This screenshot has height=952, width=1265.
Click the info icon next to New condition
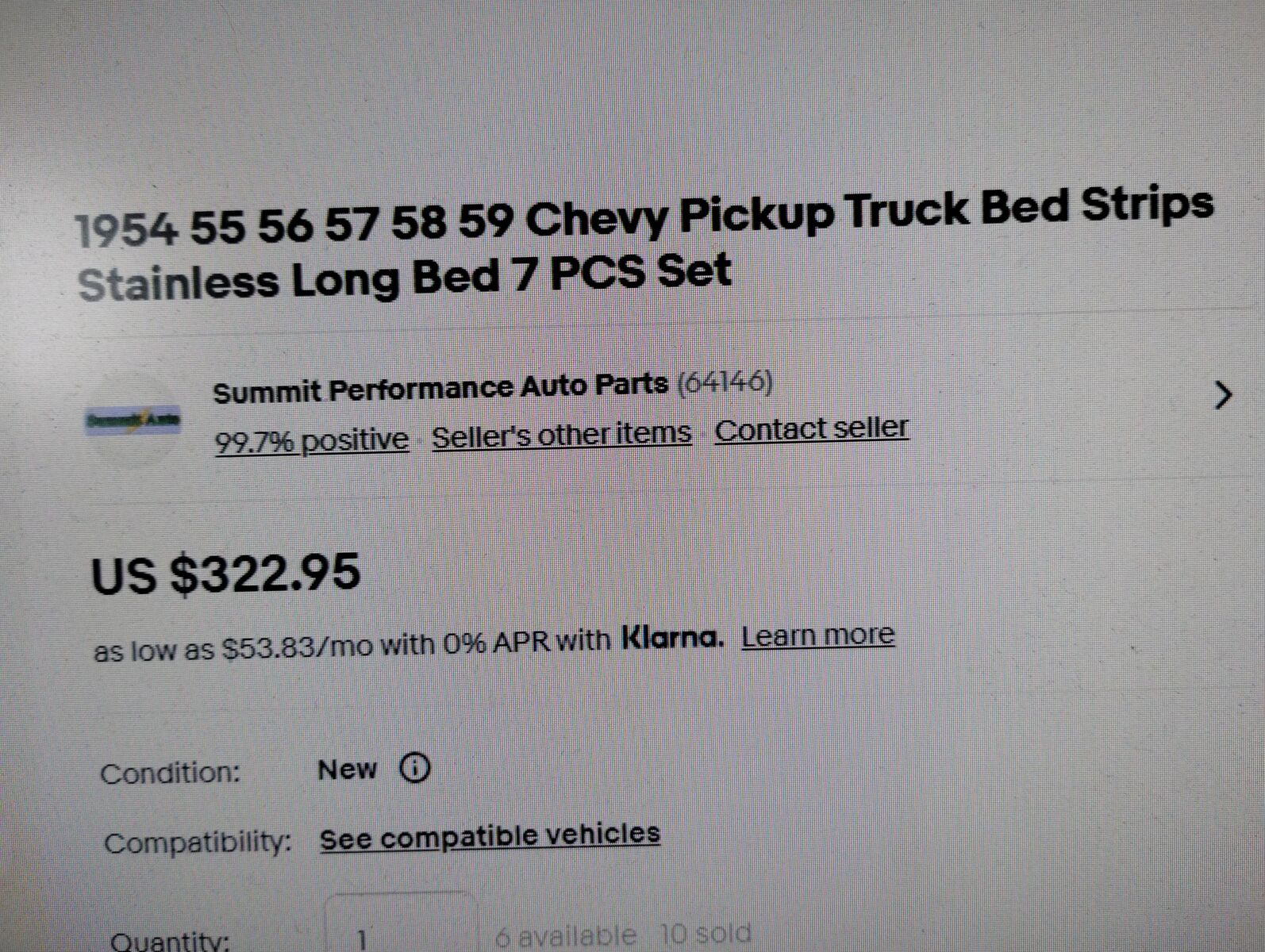coord(415,768)
